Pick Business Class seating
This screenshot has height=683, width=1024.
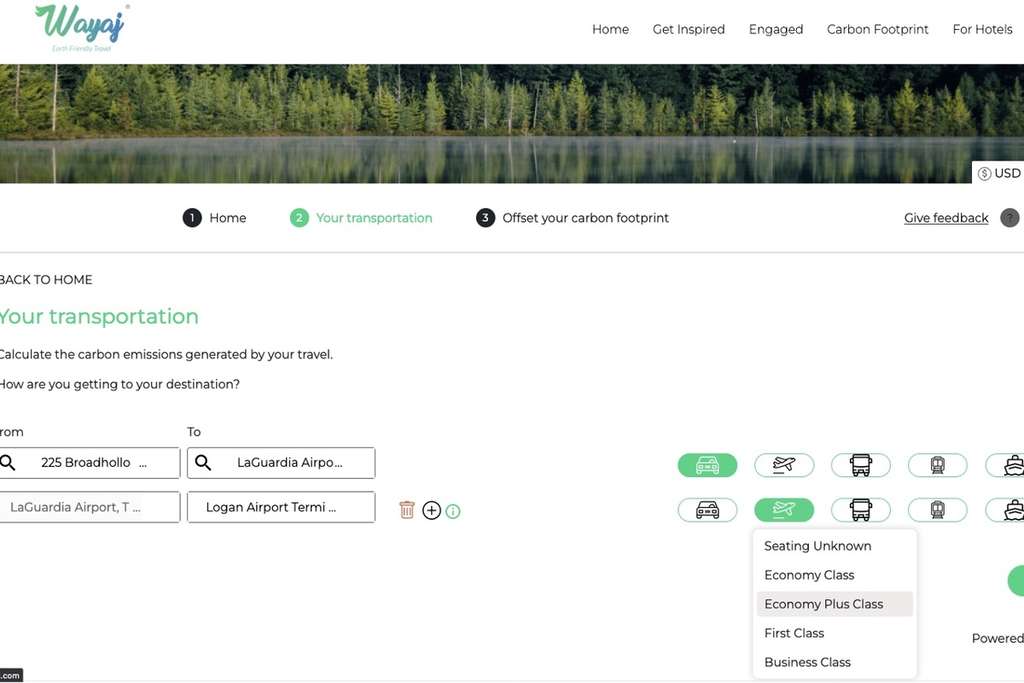tap(806, 661)
